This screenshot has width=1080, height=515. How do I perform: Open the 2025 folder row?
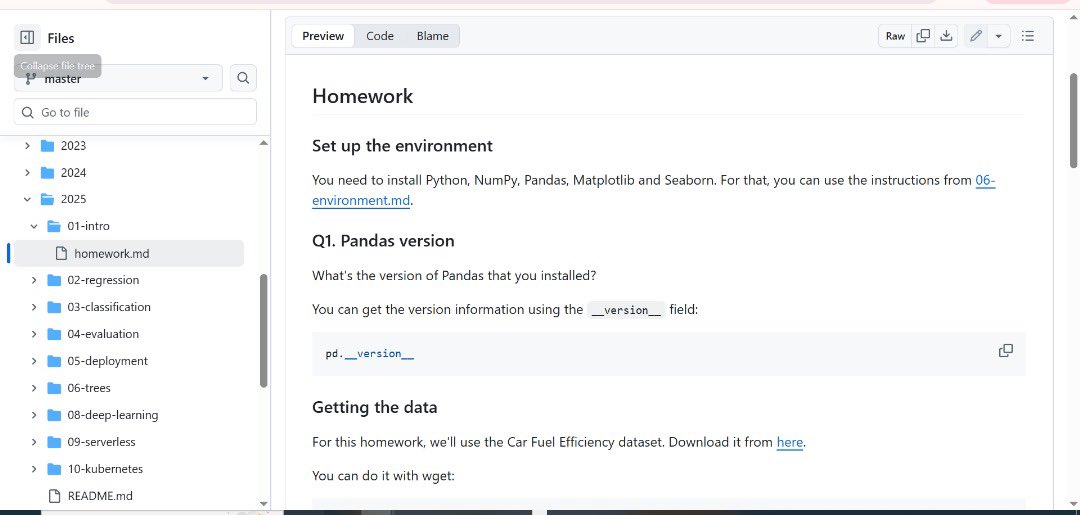point(129,199)
